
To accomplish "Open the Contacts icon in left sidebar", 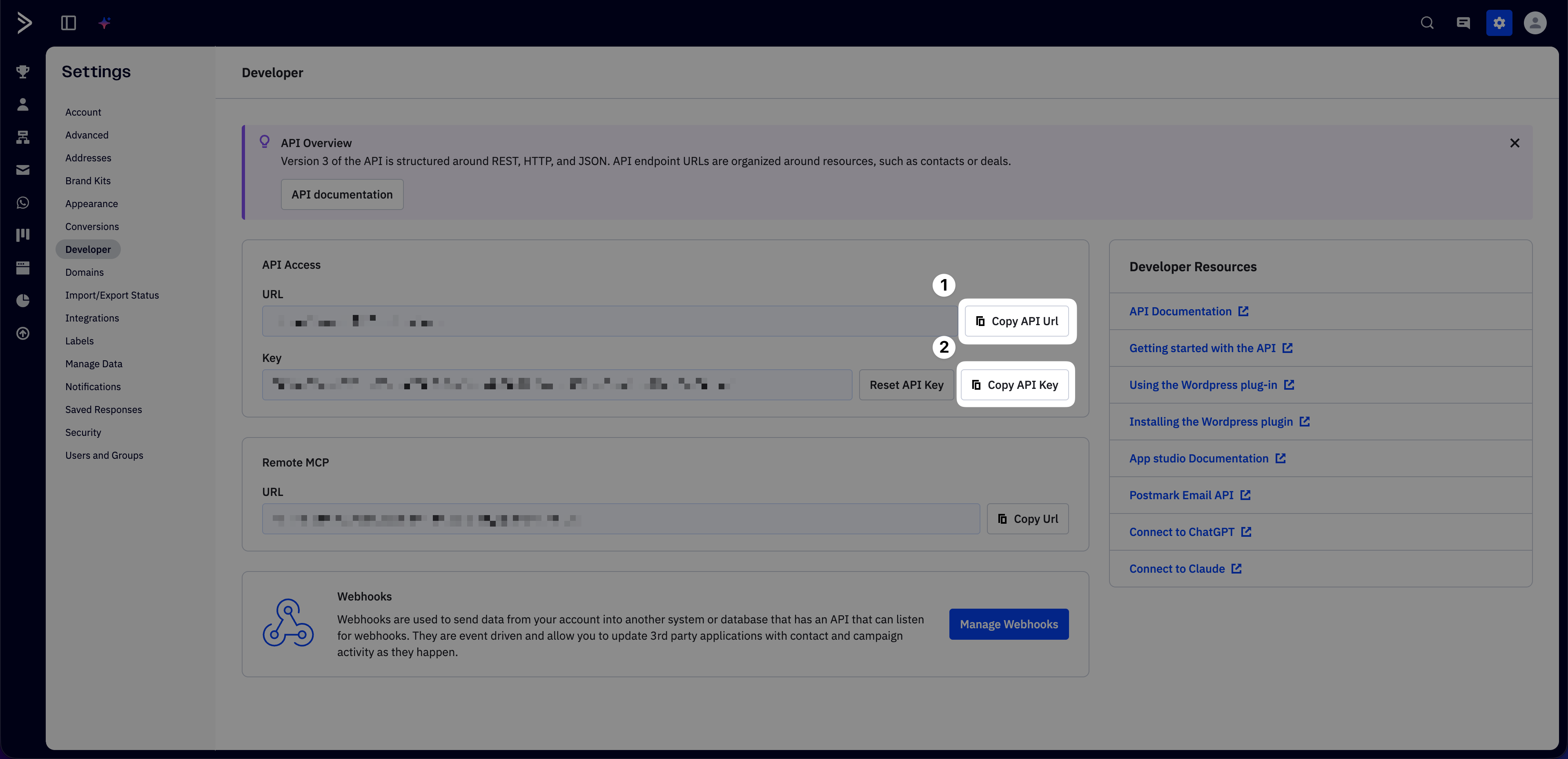I will (23, 105).
